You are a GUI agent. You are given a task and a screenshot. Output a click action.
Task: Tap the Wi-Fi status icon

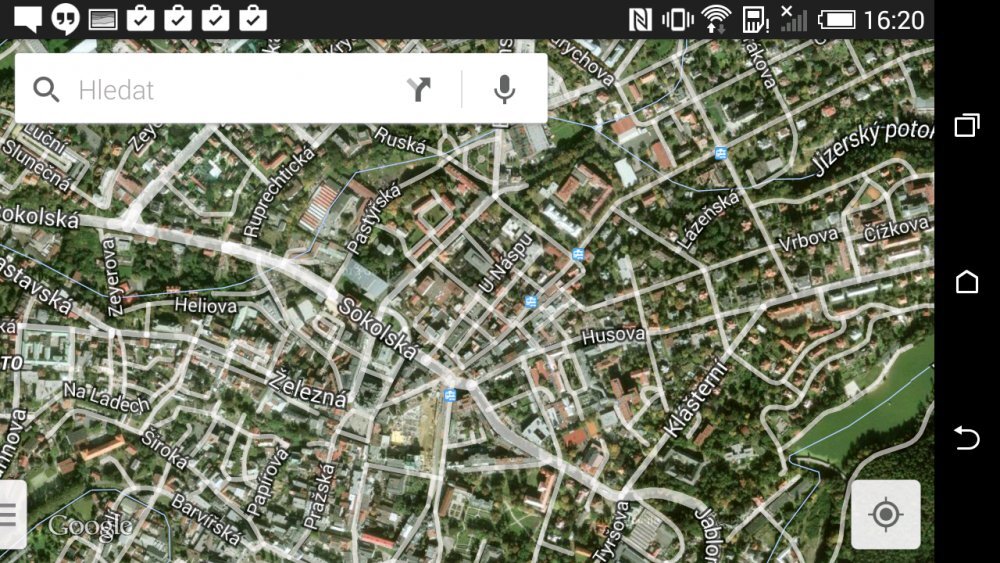click(x=715, y=19)
